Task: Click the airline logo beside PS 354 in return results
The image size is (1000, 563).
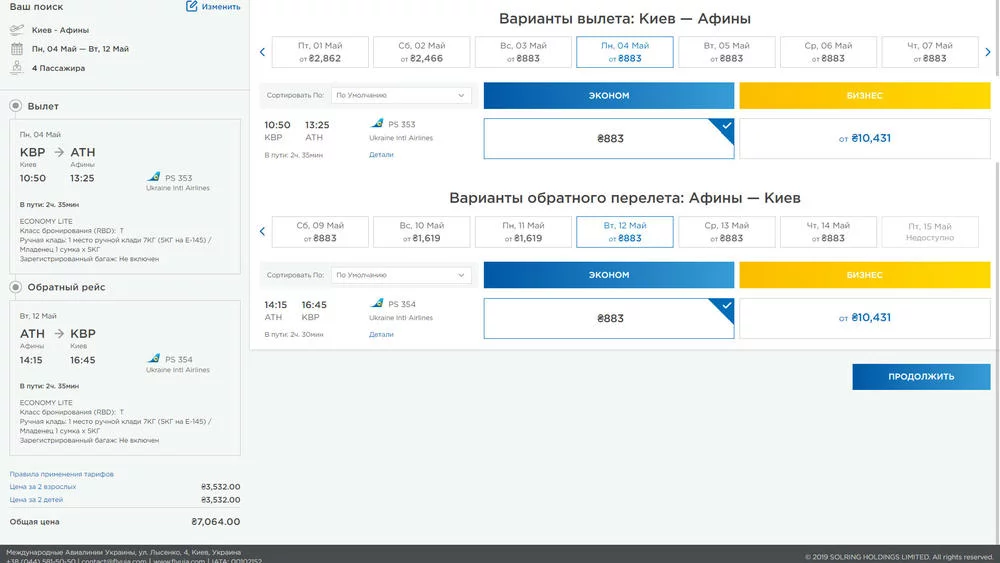Action: click(x=377, y=303)
